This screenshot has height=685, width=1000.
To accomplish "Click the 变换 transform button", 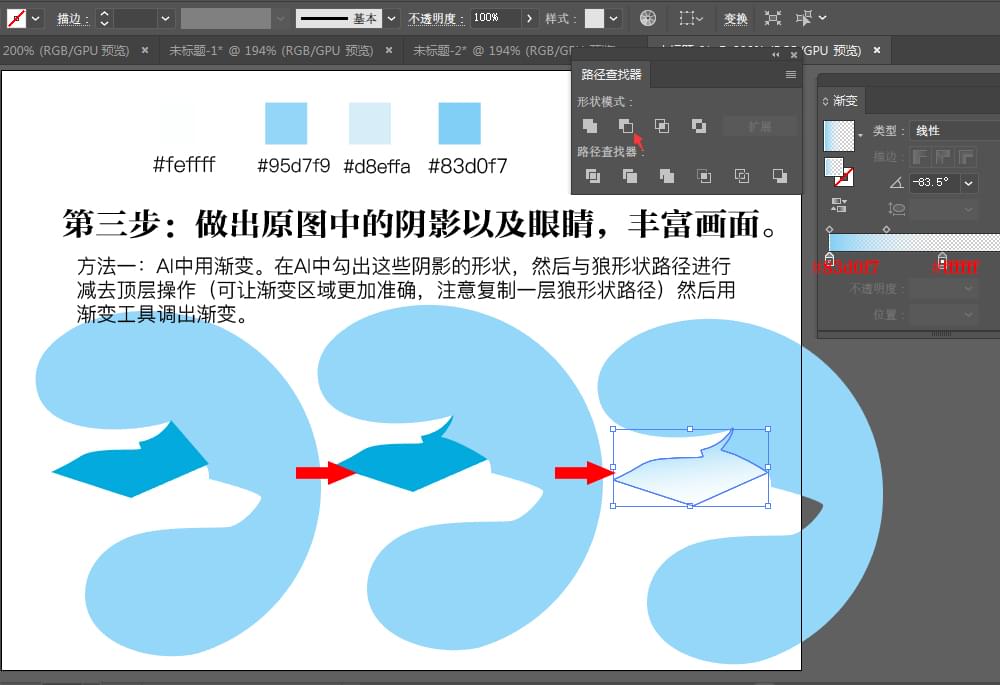I will 735,18.
